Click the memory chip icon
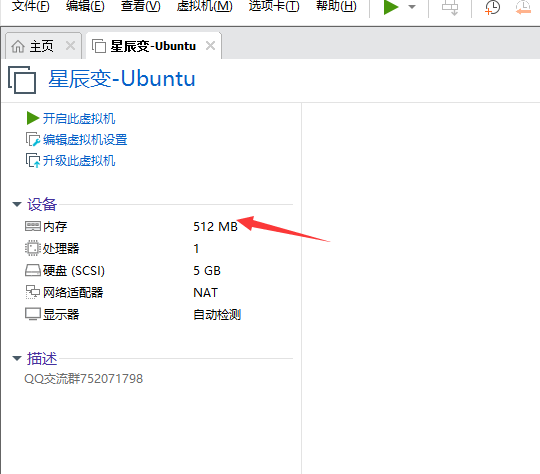The height and width of the screenshot is (474, 540). (x=33, y=226)
